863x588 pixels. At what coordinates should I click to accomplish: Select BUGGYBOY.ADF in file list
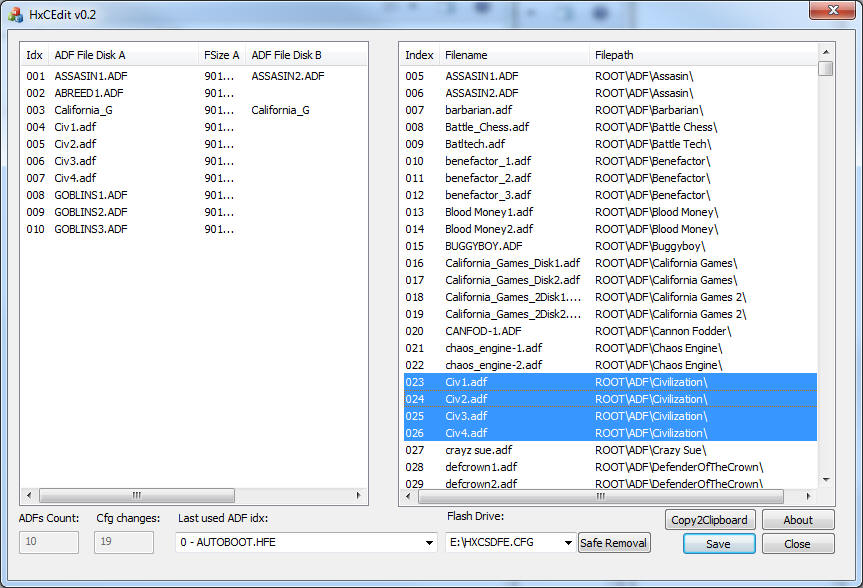pos(484,247)
